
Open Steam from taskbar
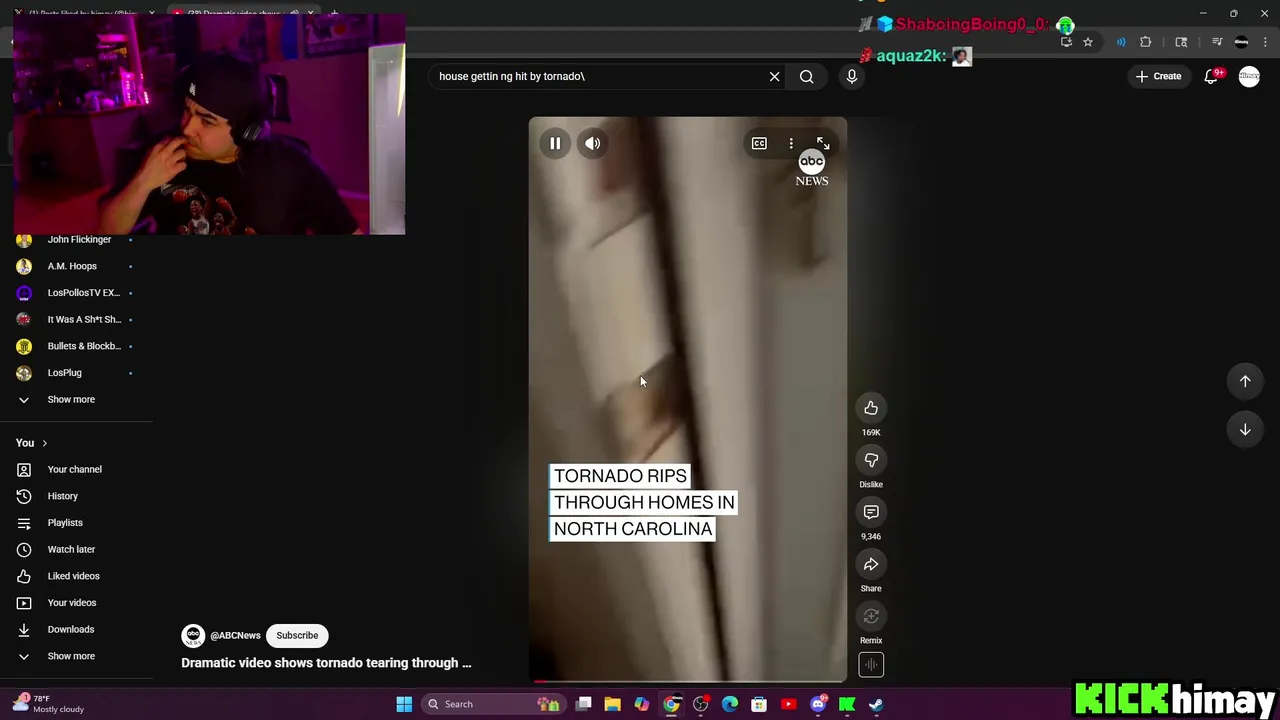click(876, 704)
